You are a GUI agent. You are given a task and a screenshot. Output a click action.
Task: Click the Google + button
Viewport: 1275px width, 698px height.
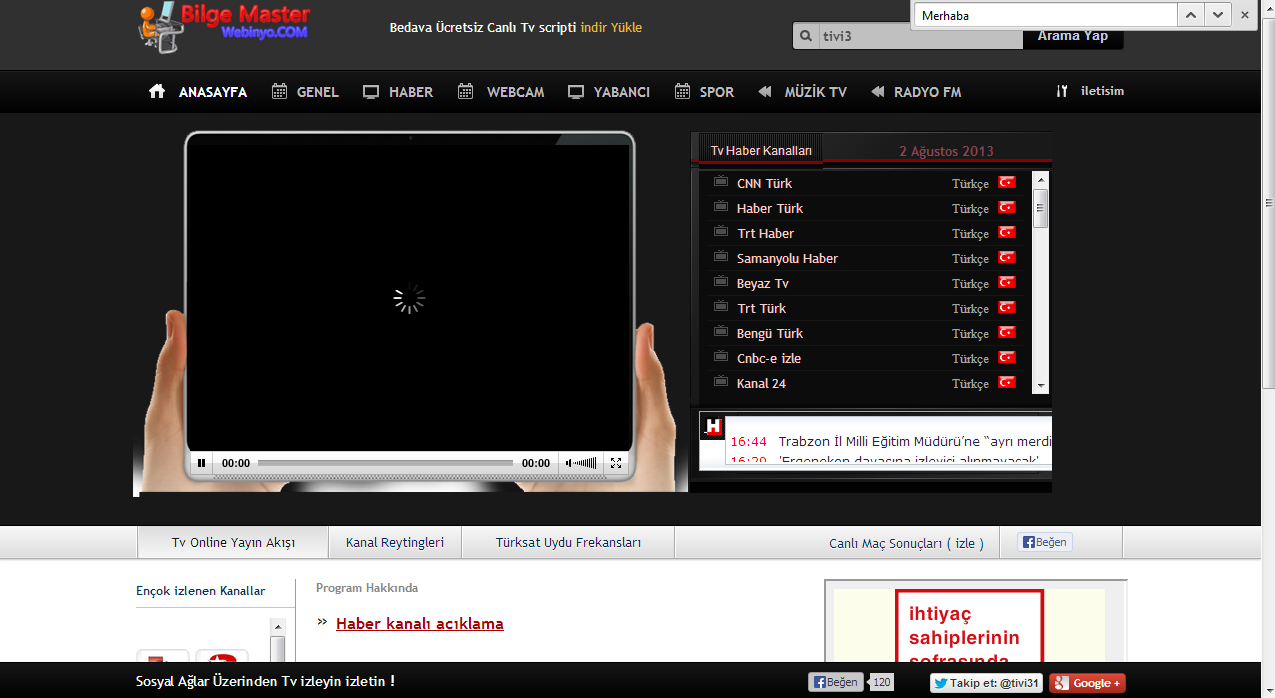point(1087,683)
